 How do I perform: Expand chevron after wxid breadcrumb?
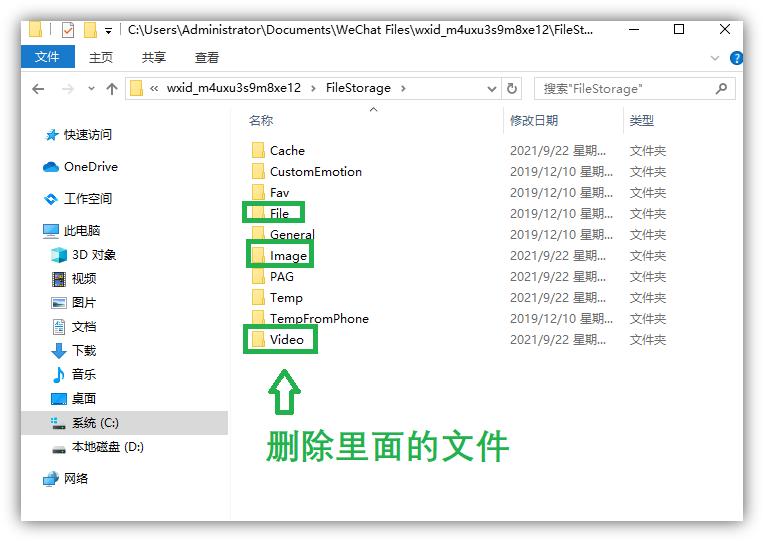313,89
